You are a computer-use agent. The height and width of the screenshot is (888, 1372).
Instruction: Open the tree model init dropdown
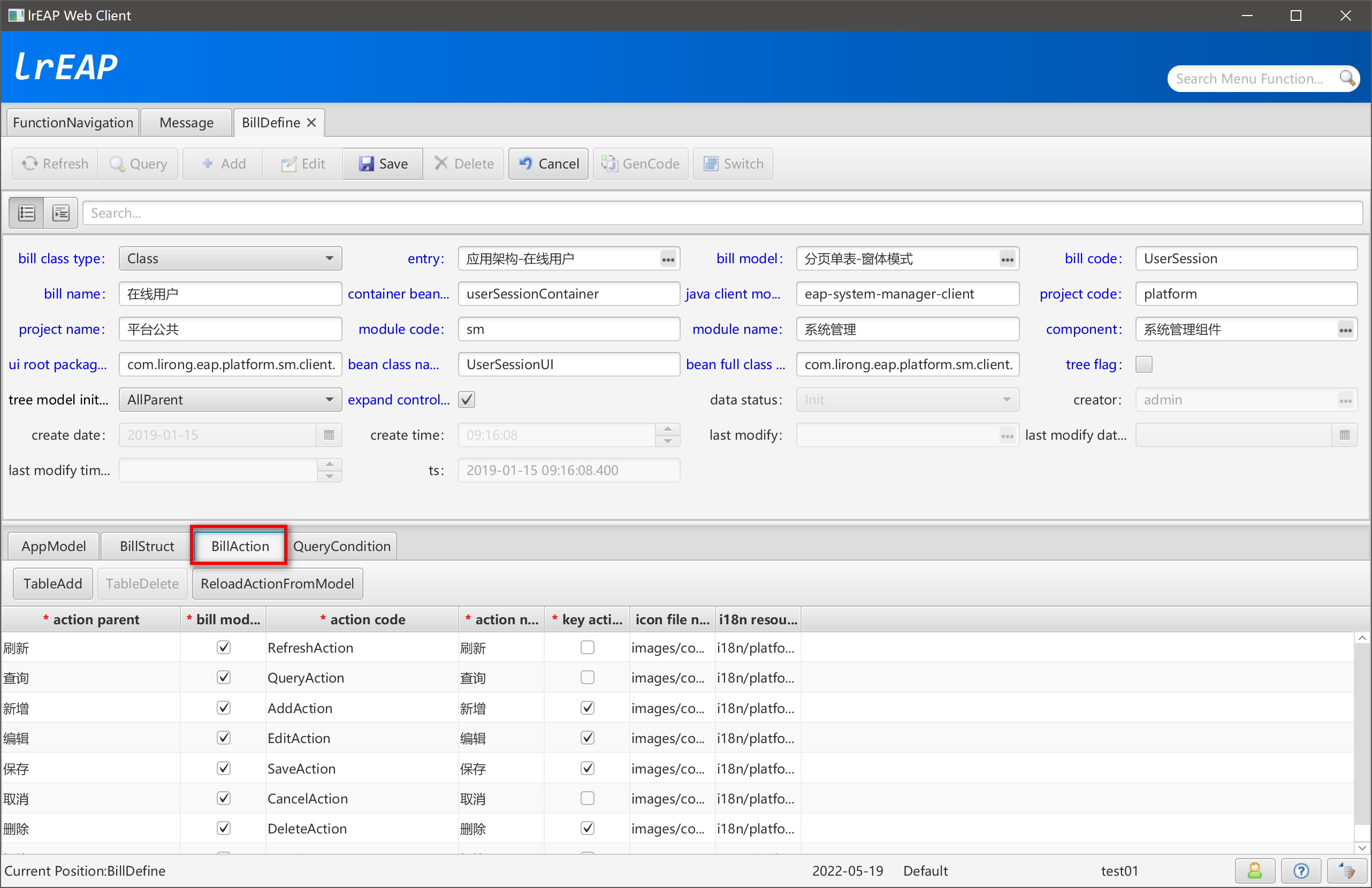pyautogui.click(x=230, y=400)
